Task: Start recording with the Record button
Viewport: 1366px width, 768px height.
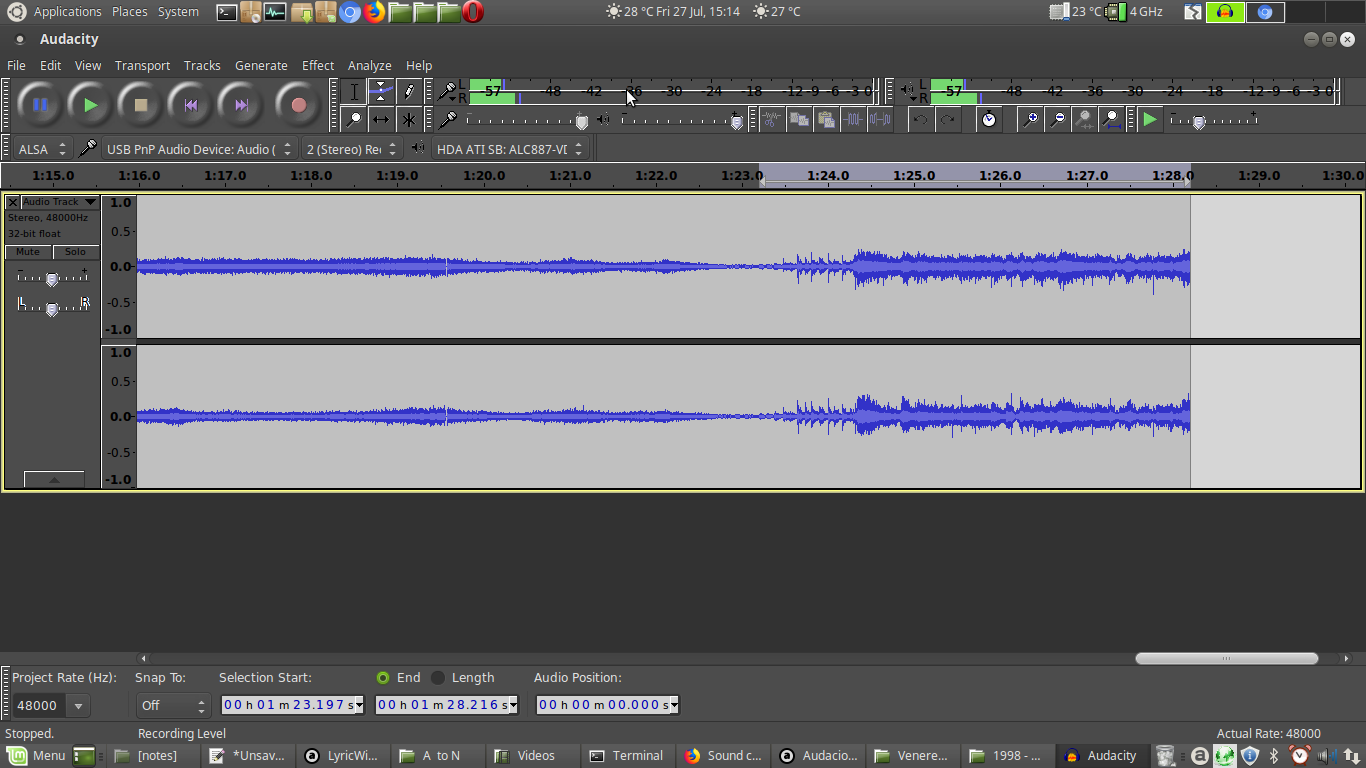Action: click(x=298, y=104)
